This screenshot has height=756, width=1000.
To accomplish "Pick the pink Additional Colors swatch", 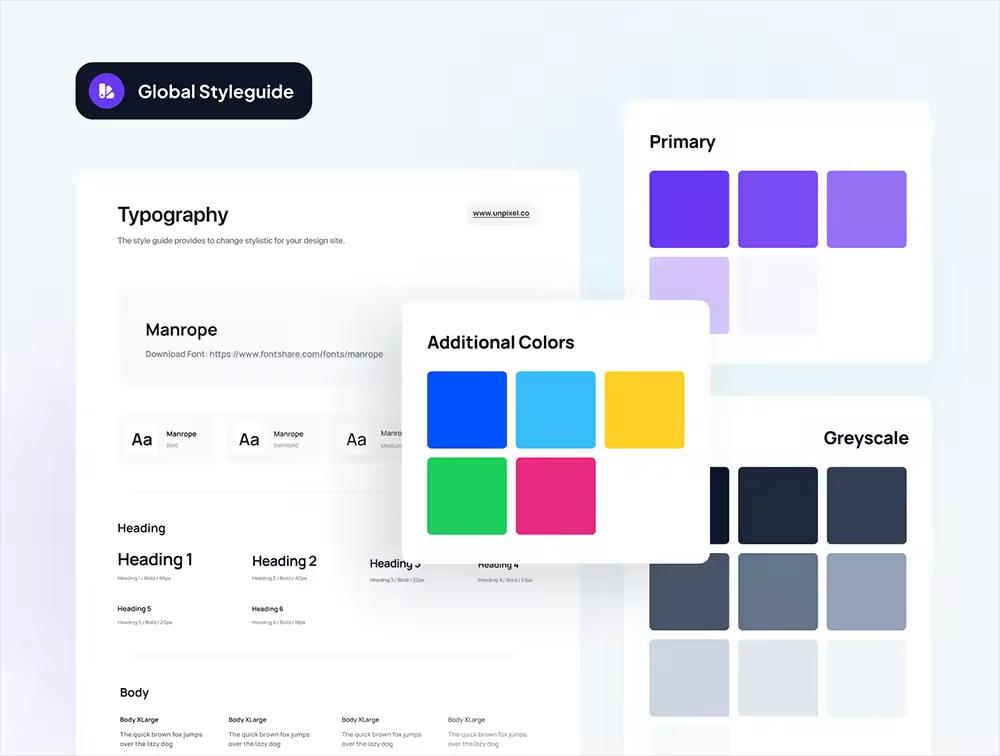I will [x=555, y=496].
